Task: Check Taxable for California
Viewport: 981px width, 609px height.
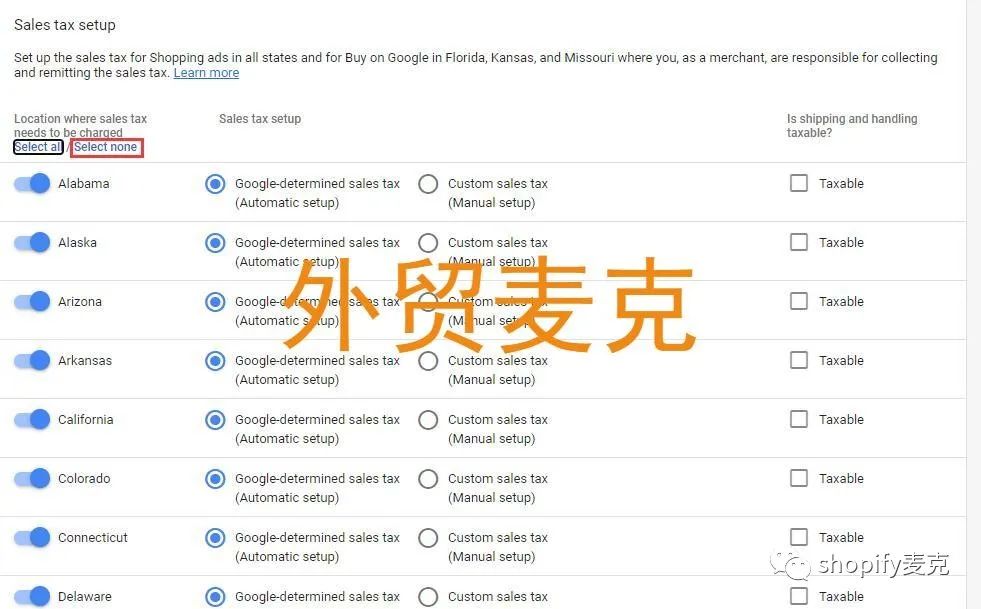Action: pyautogui.click(x=799, y=419)
